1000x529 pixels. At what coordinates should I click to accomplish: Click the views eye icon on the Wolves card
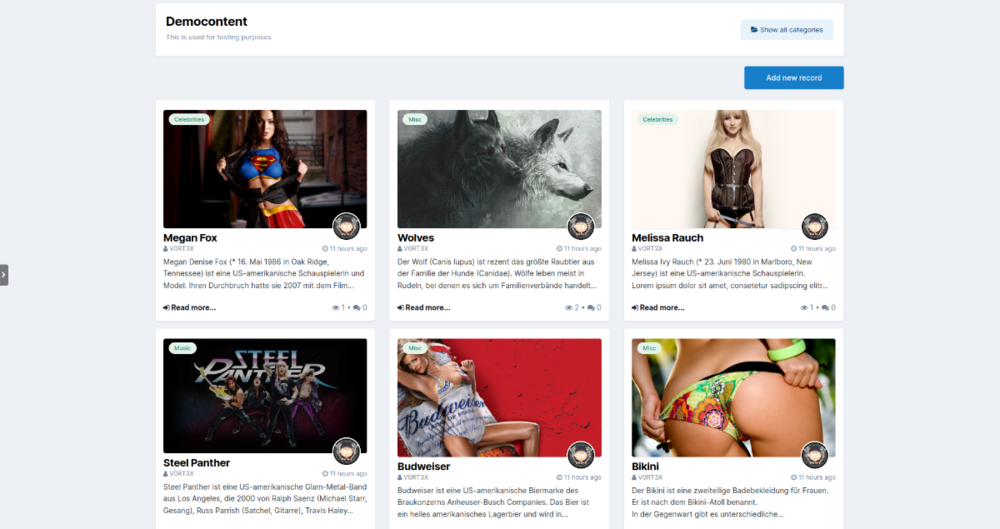coord(568,308)
